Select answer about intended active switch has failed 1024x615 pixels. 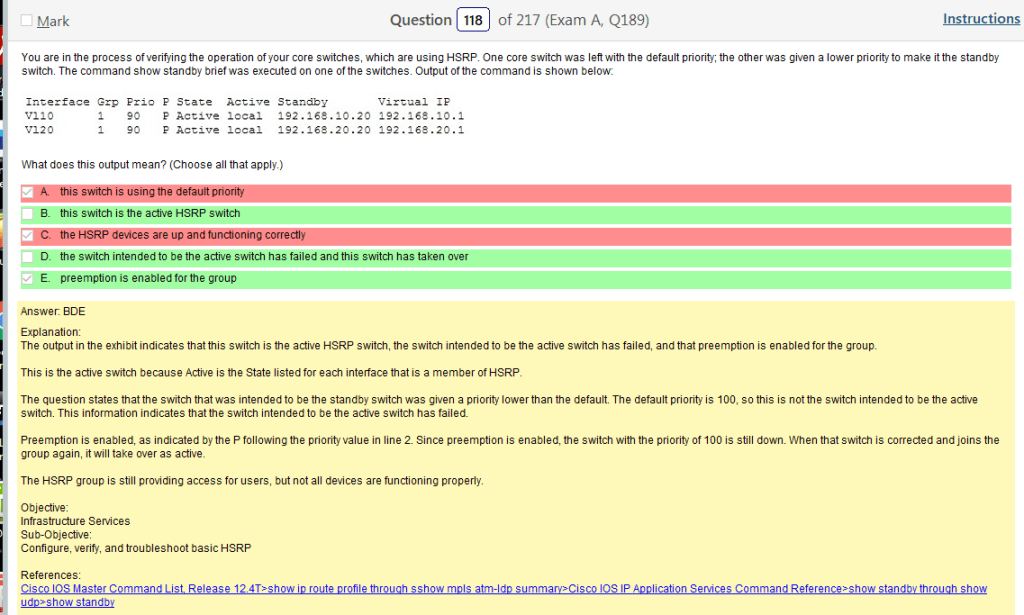click(264, 257)
